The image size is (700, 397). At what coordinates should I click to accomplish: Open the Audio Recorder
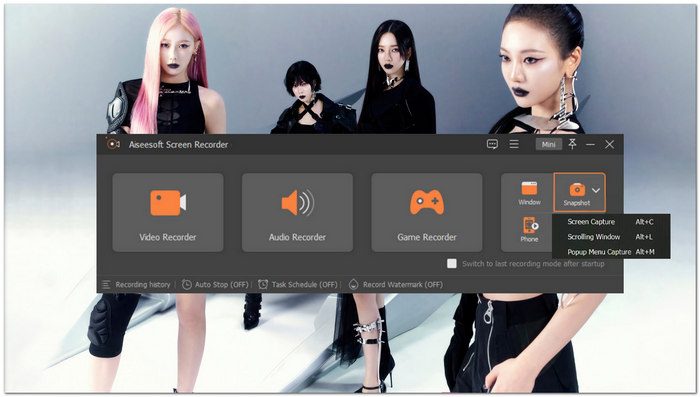point(297,212)
